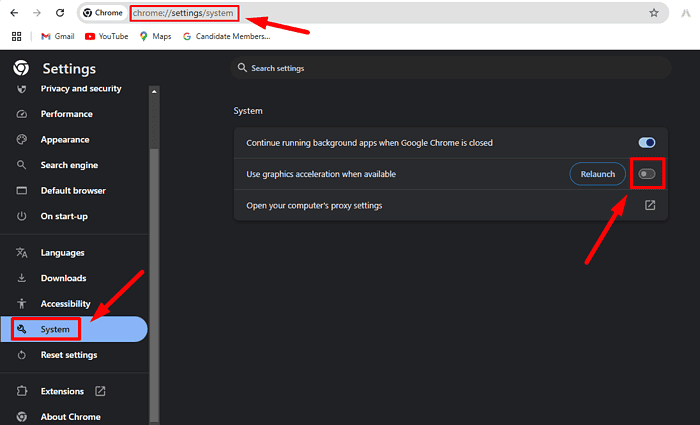Click the Chrome logo next to Settings
Screen dimensions: 700x425
21,68
